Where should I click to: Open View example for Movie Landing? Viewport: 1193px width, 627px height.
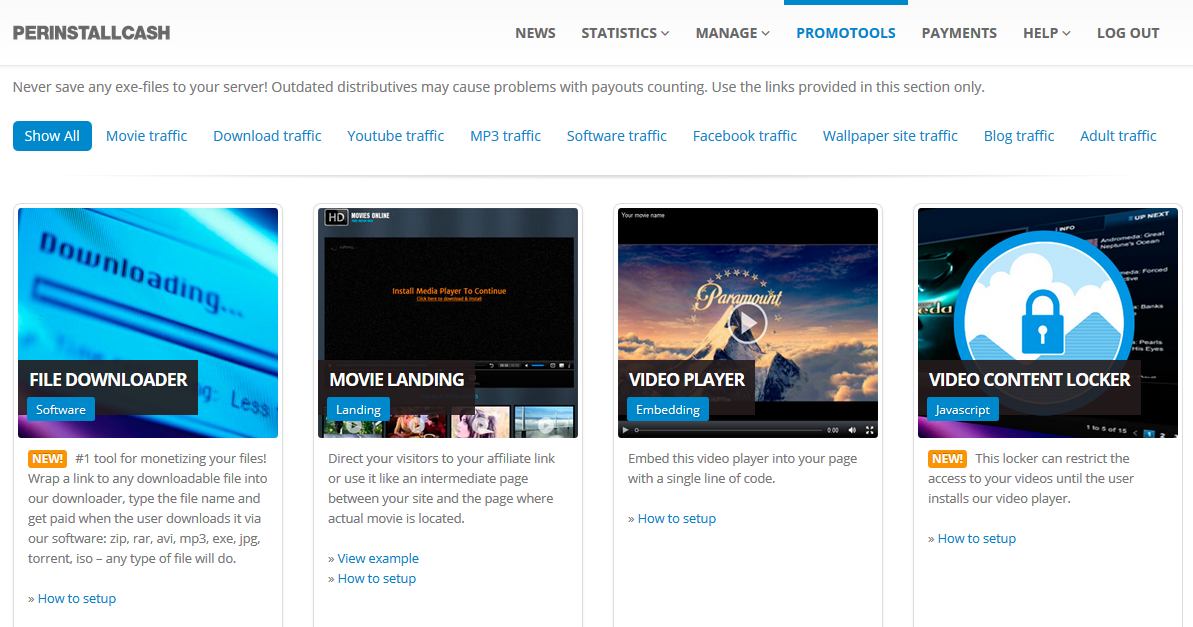(378, 558)
